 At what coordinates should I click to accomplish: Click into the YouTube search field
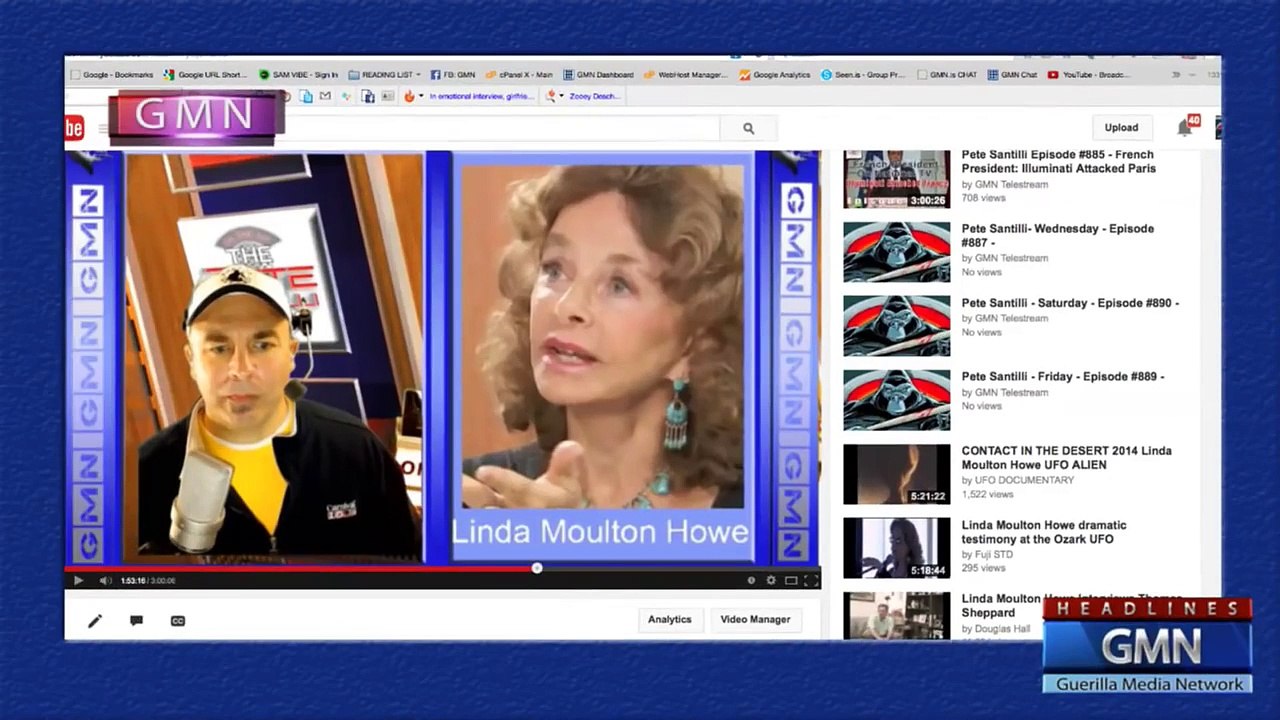[x=500, y=128]
